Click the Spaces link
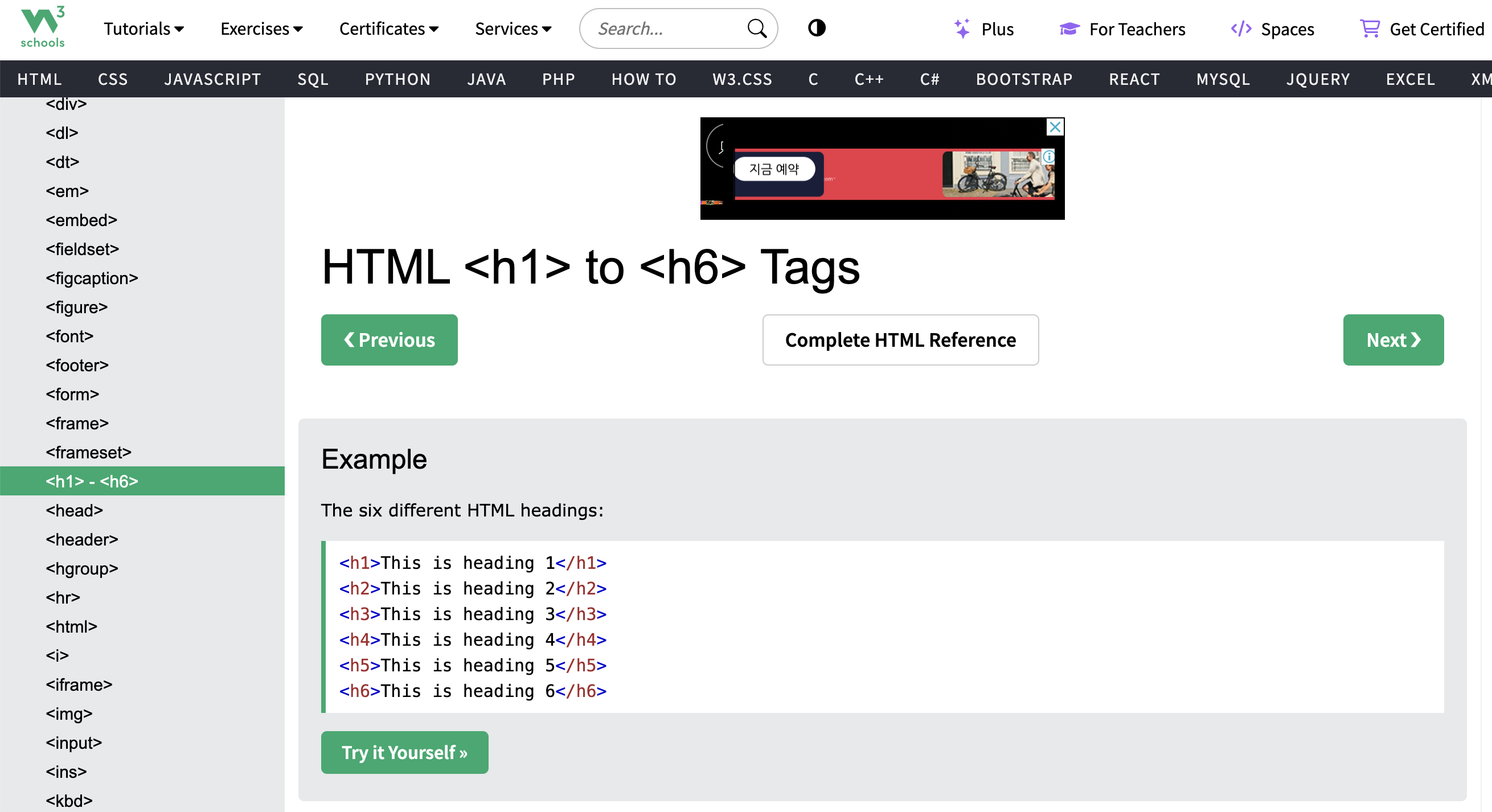The width and height of the screenshot is (1492, 812). tap(1287, 29)
